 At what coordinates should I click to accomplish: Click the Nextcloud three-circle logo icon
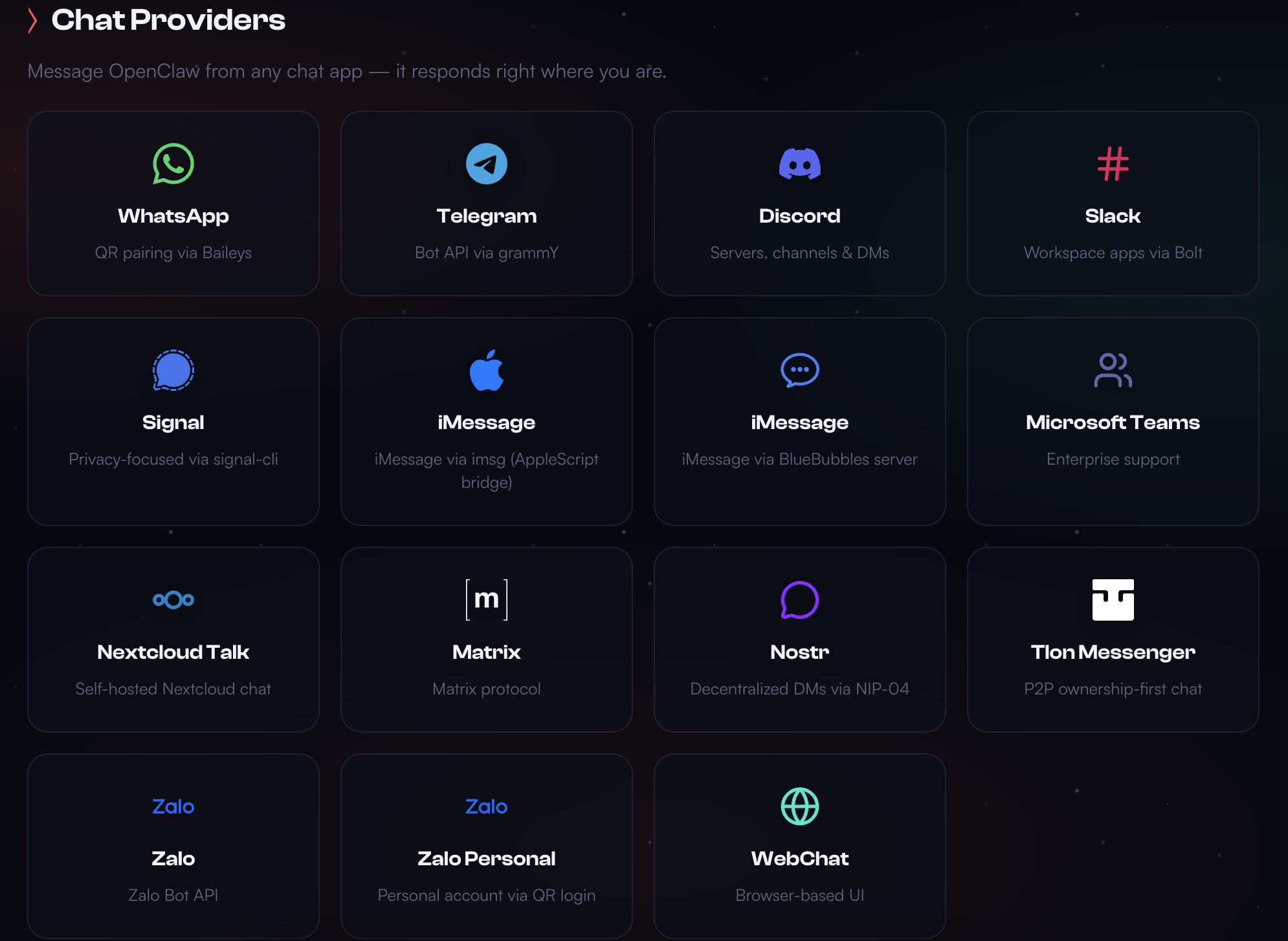tap(173, 600)
